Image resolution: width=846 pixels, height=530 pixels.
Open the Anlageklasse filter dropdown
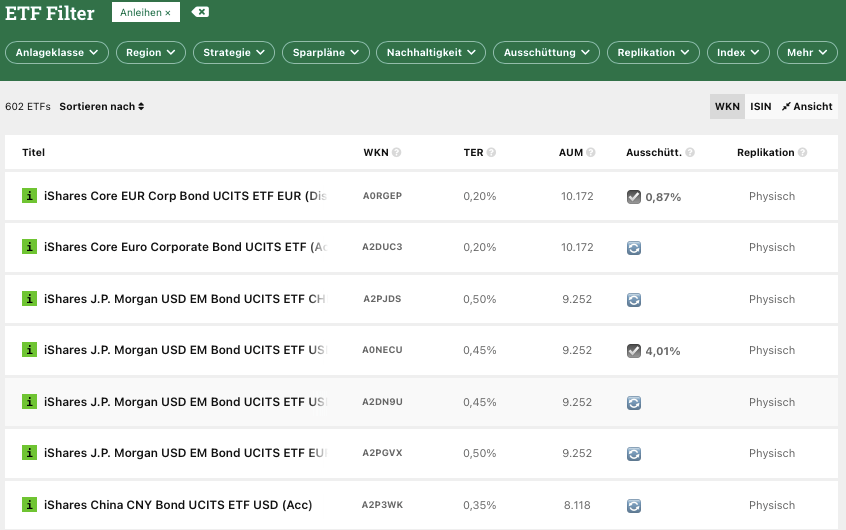tap(57, 52)
